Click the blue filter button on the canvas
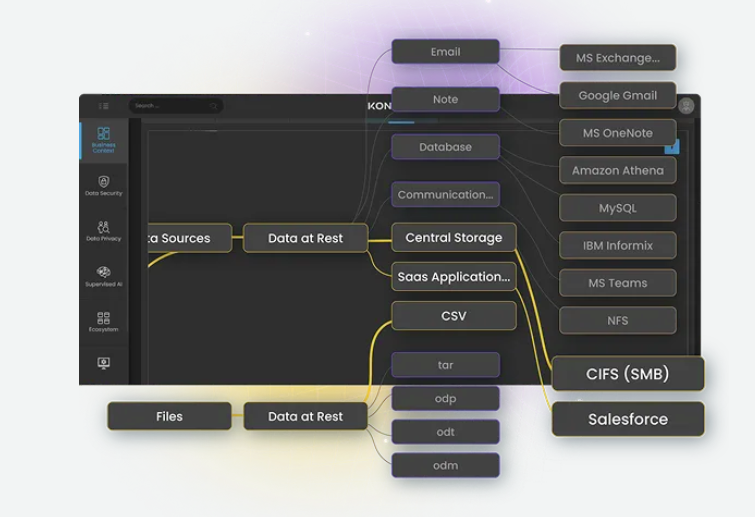This screenshot has height=517, width=755. [672, 147]
